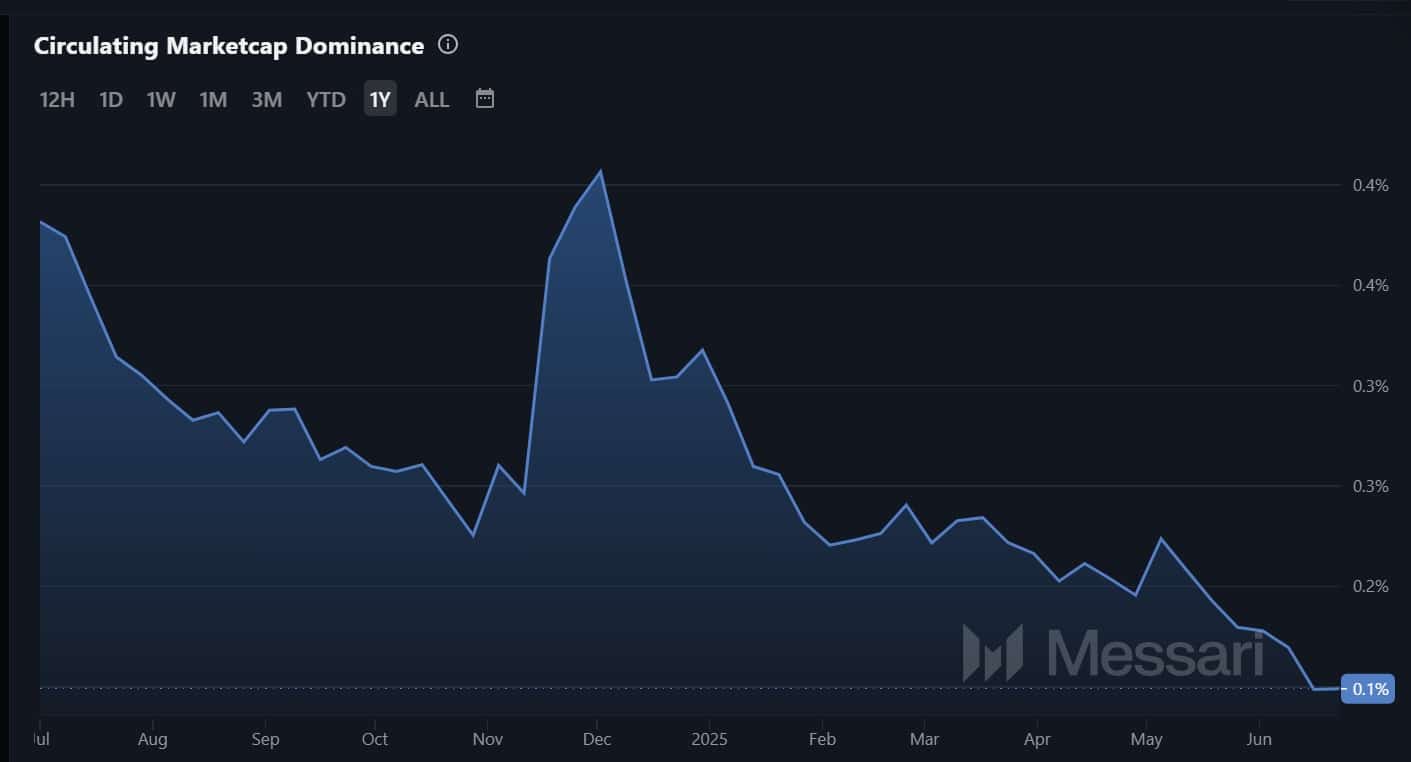The image size is (1411, 762).
Task: Click the 2025 label on the x-axis
Action: tap(708, 740)
